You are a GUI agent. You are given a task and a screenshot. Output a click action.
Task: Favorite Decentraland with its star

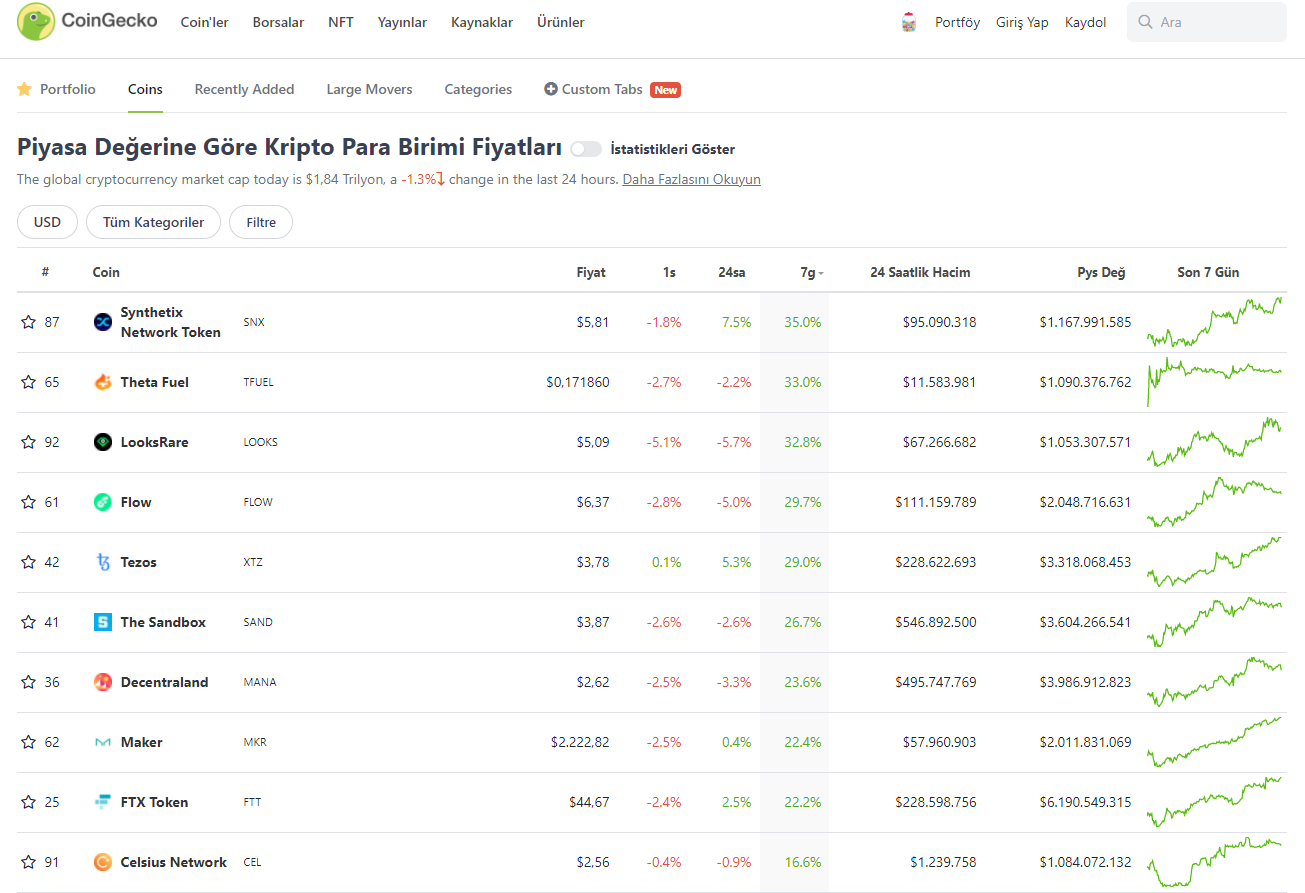tap(28, 682)
